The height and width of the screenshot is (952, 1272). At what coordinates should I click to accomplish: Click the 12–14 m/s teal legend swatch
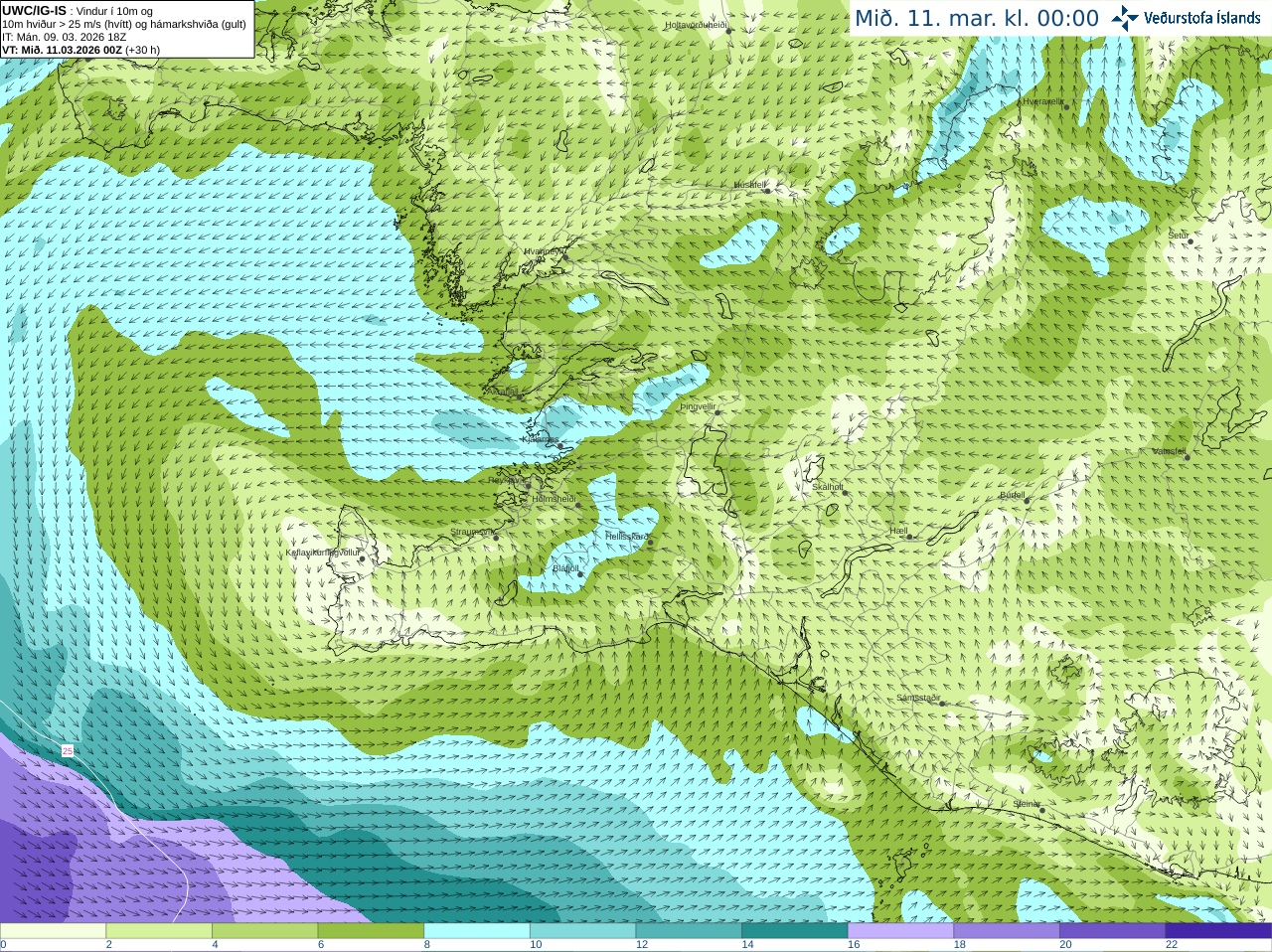point(689,931)
